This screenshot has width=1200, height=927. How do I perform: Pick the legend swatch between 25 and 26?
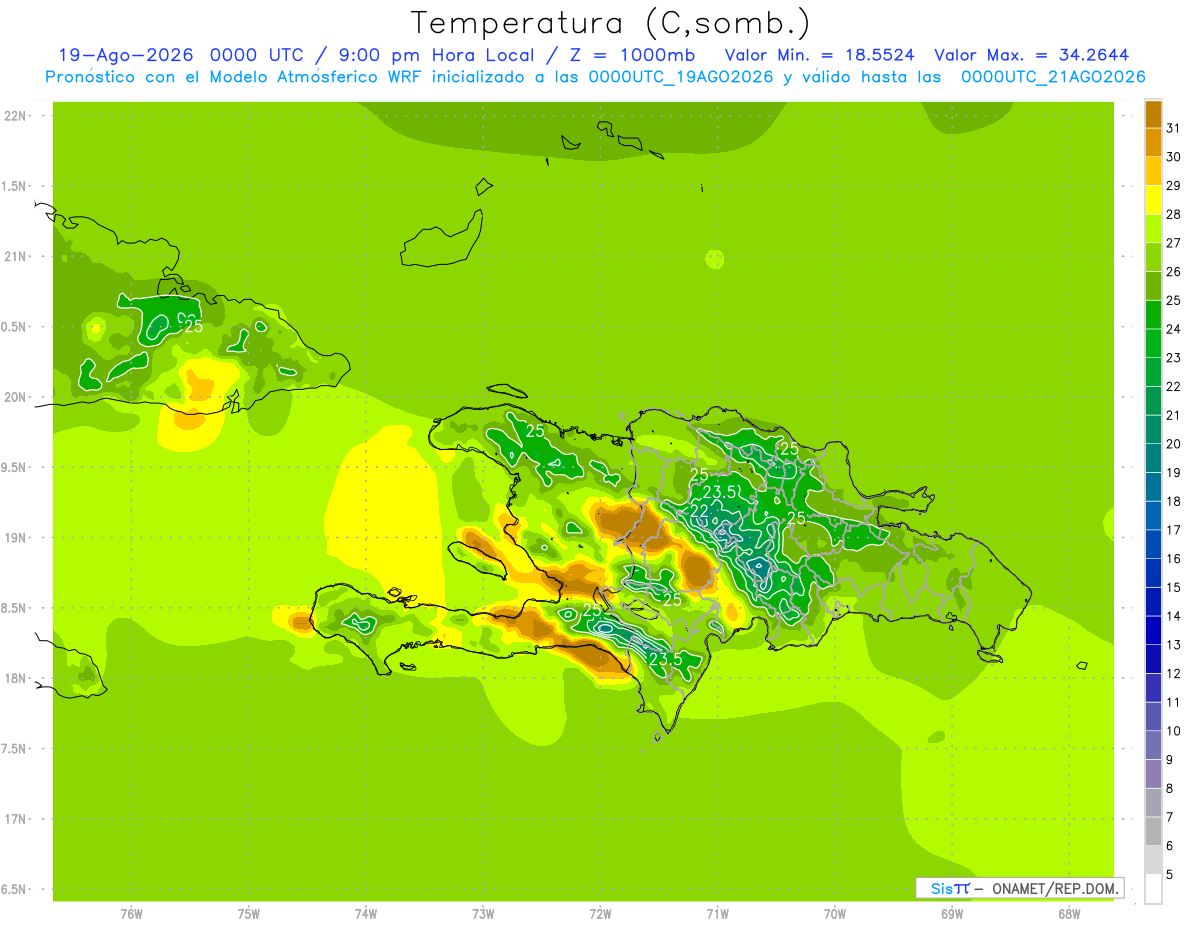[x=1153, y=286]
